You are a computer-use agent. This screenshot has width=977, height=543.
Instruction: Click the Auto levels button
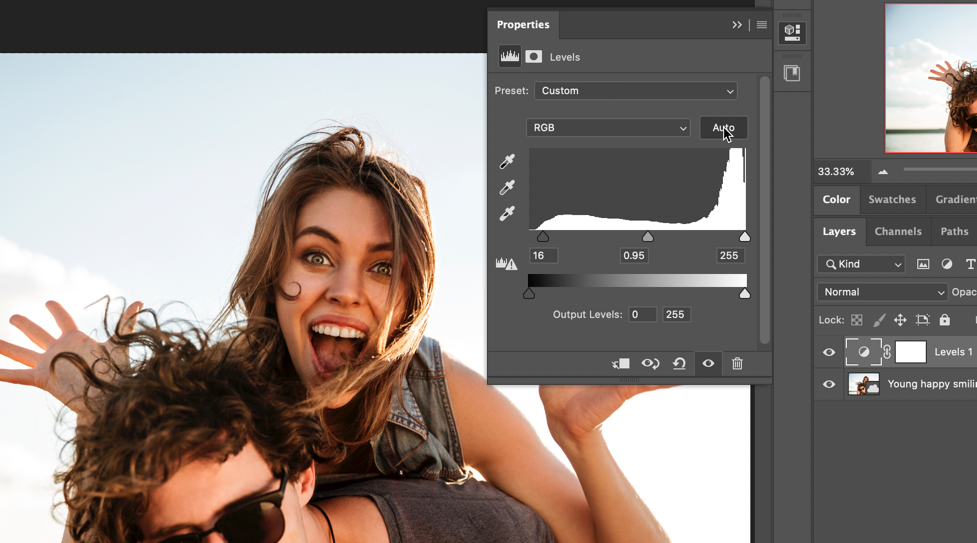(x=723, y=128)
